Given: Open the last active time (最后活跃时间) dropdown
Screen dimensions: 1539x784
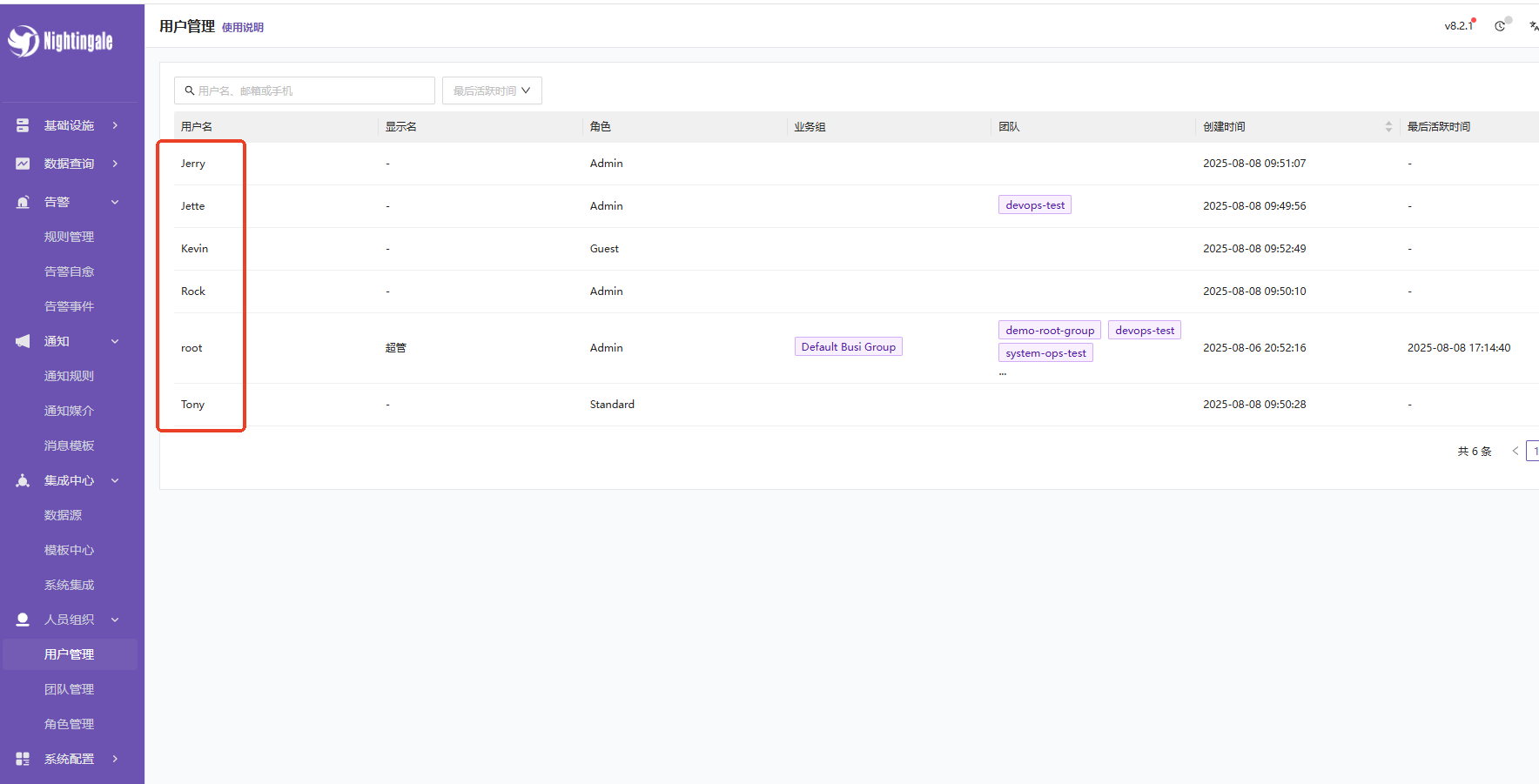Looking at the screenshot, I should pos(492,90).
